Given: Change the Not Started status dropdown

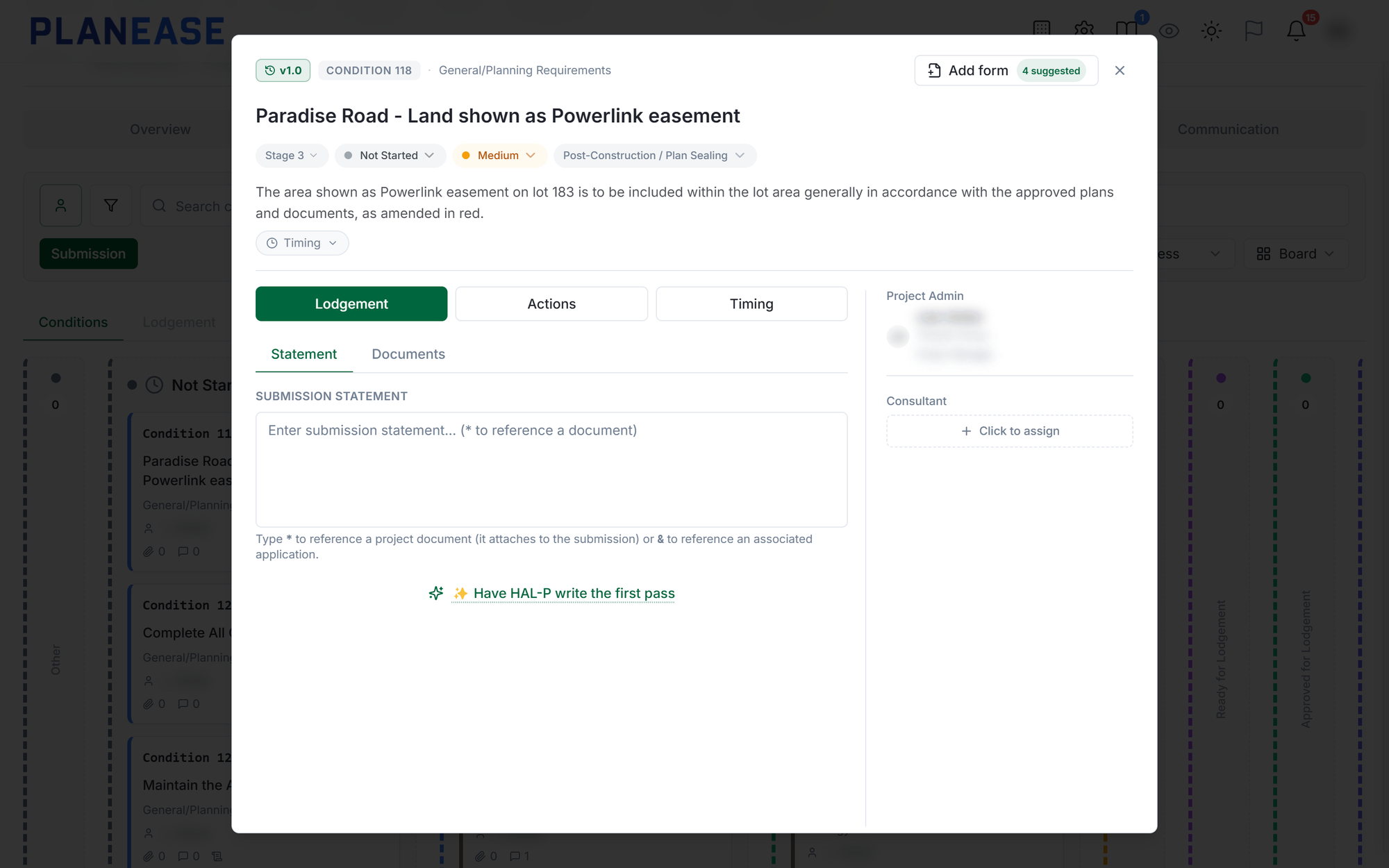Looking at the screenshot, I should click(x=390, y=156).
